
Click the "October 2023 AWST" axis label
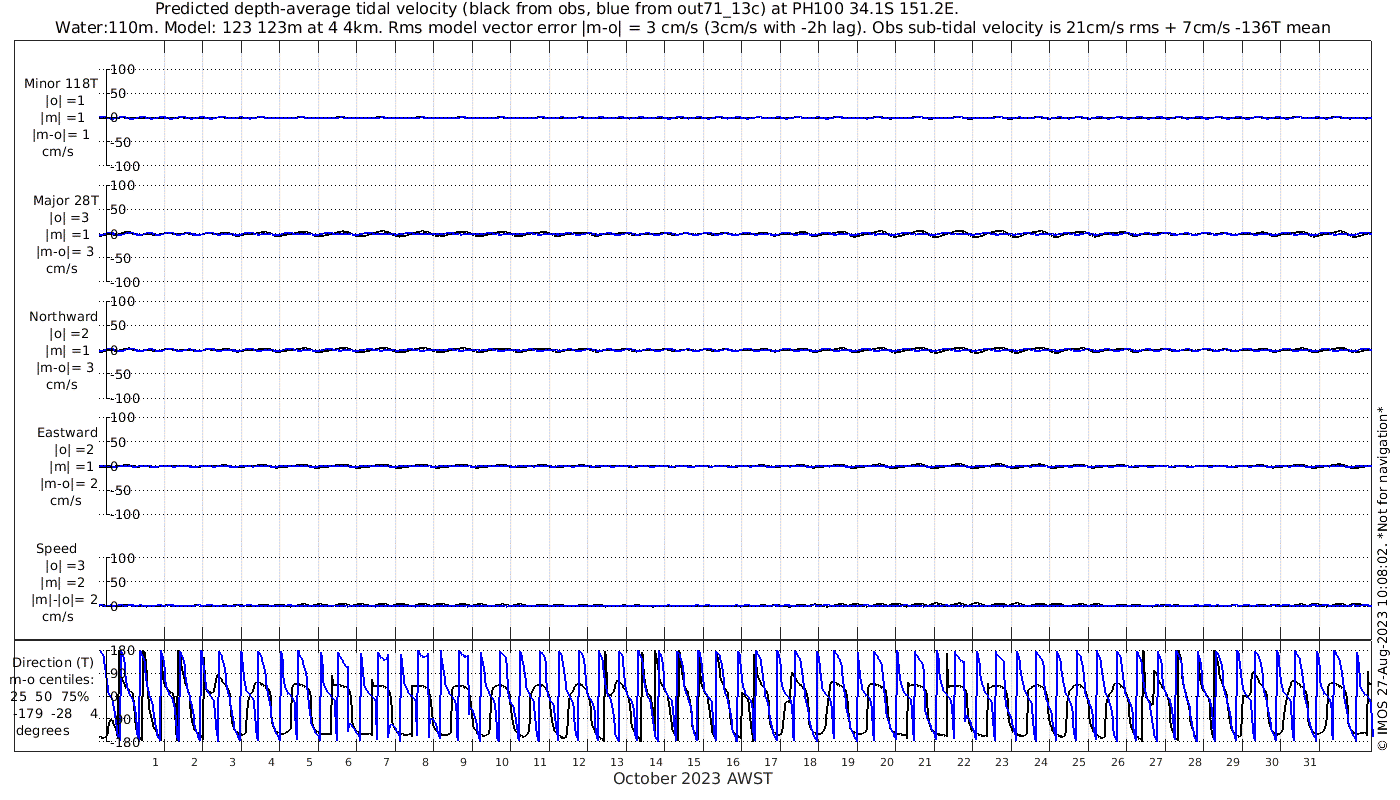[x=693, y=778]
